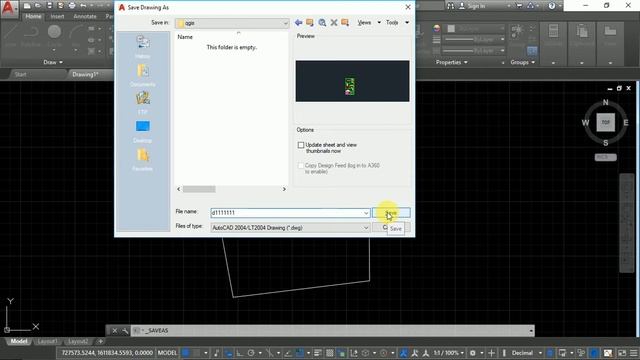Click the TOP face of the ViewCube

(x=605, y=122)
